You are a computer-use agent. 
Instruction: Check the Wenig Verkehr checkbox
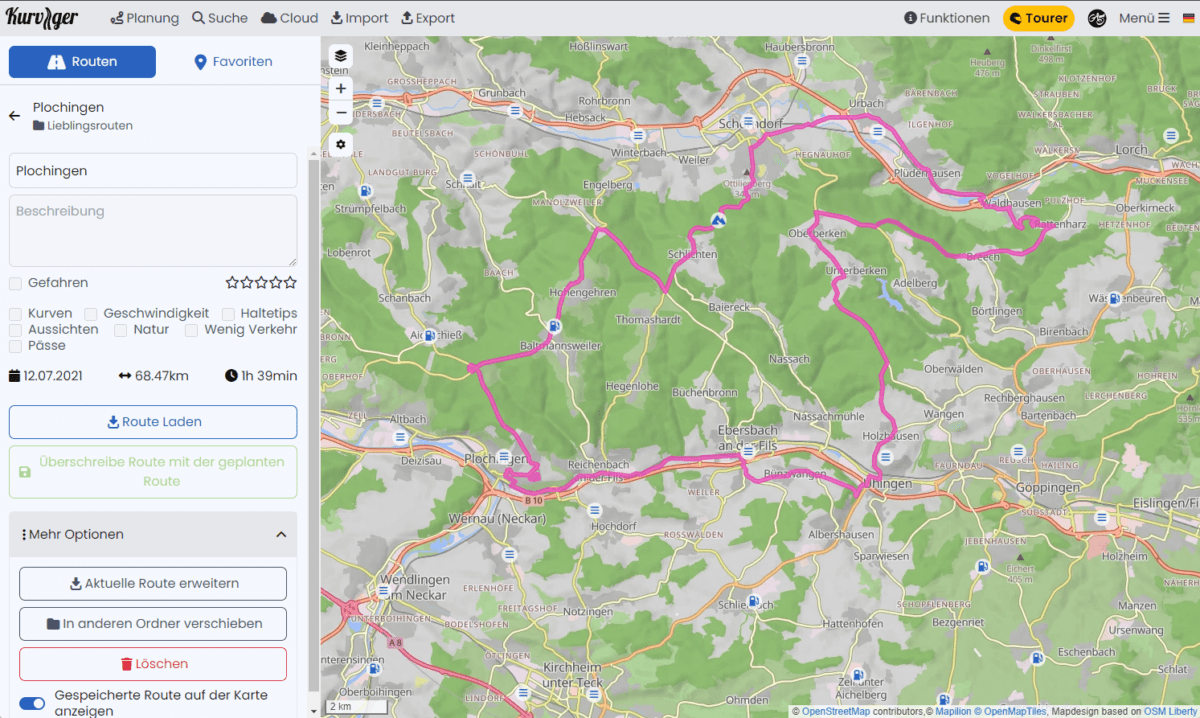pyautogui.click(x=191, y=330)
